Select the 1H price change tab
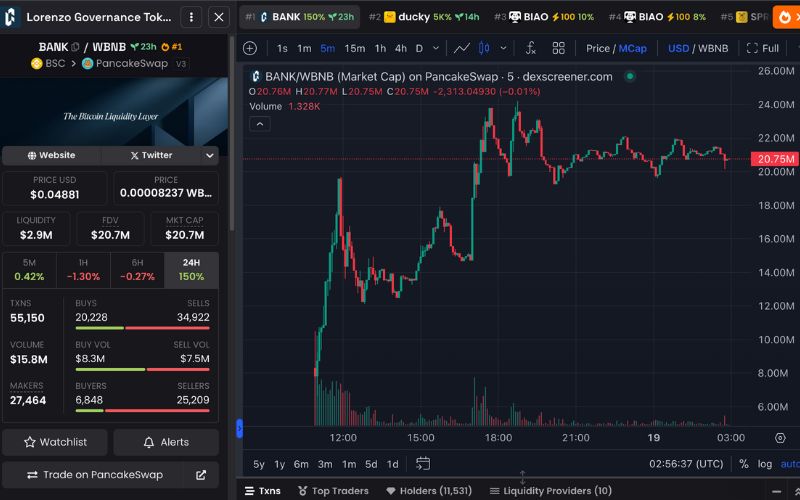This screenshot has width=800, height=500. 83,270
